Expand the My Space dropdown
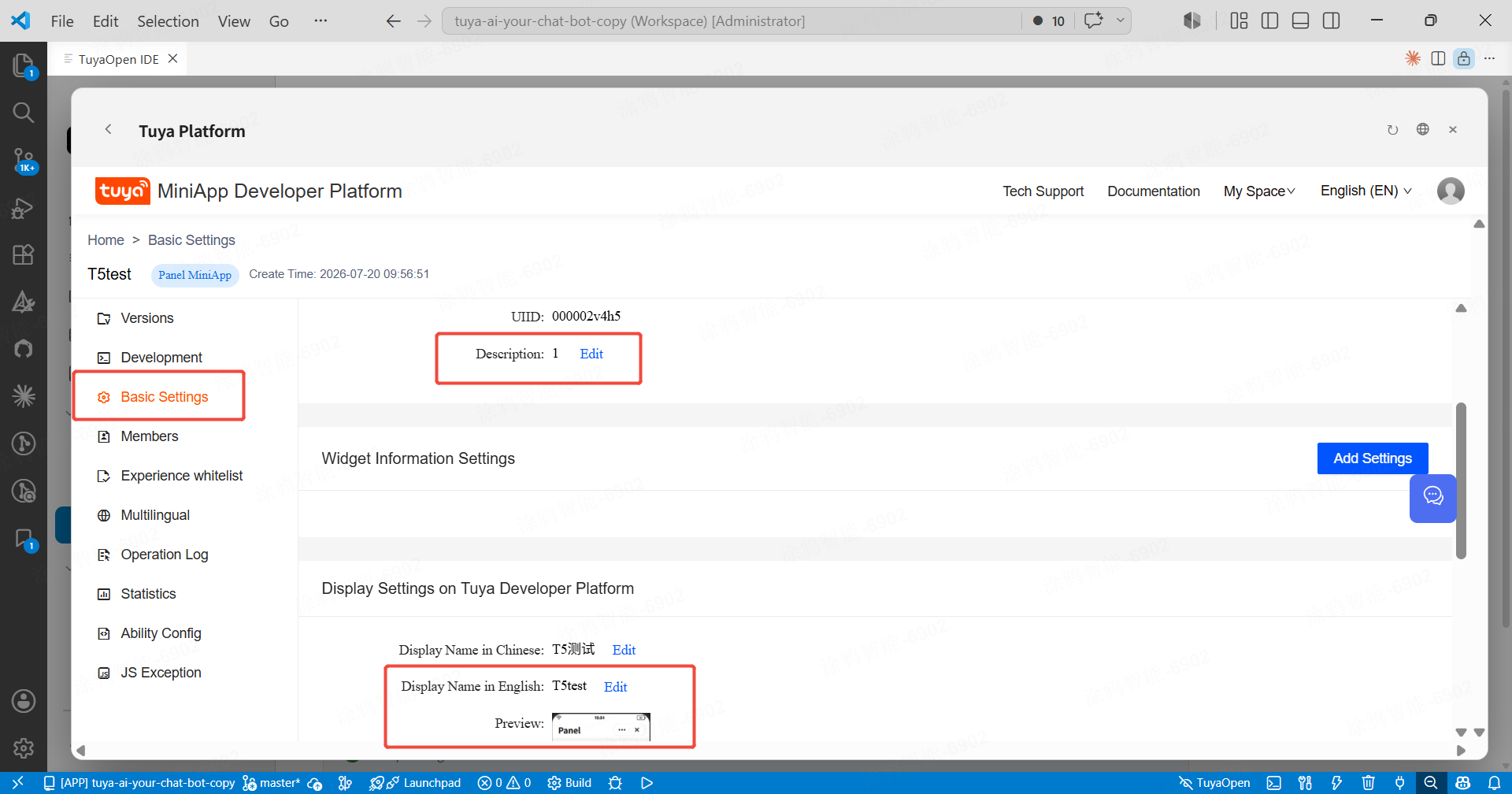This screenshot has height=794, width=1512. coord(1259,191)
